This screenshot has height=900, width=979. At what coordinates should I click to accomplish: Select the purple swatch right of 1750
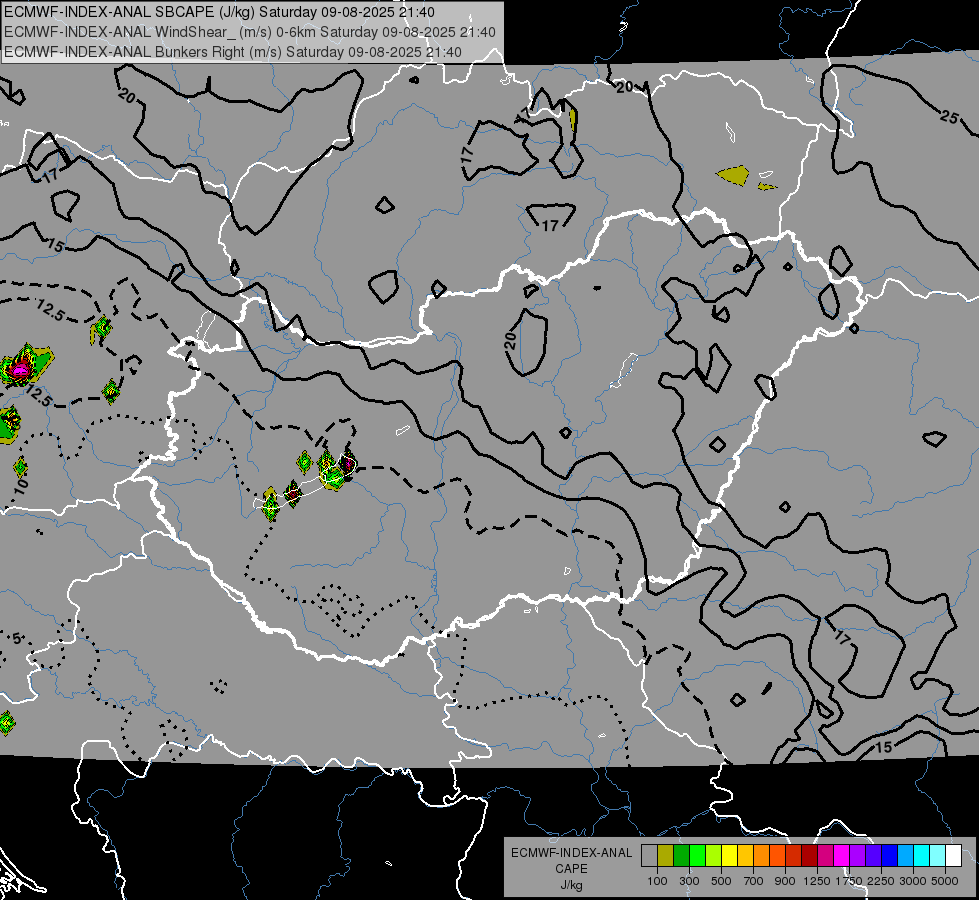(857, 856)
